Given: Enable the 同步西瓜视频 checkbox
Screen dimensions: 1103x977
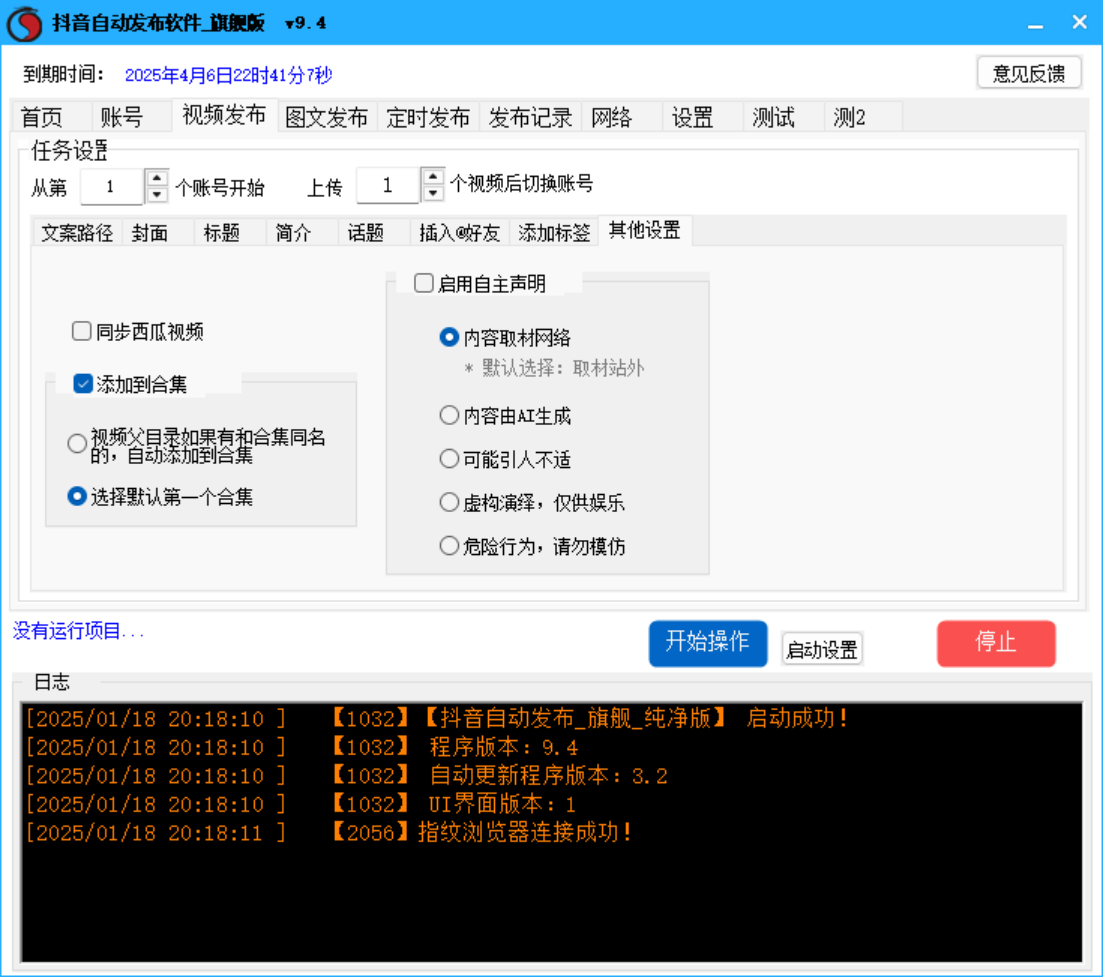Looking at the screenshot, I should tap(82, 331).
